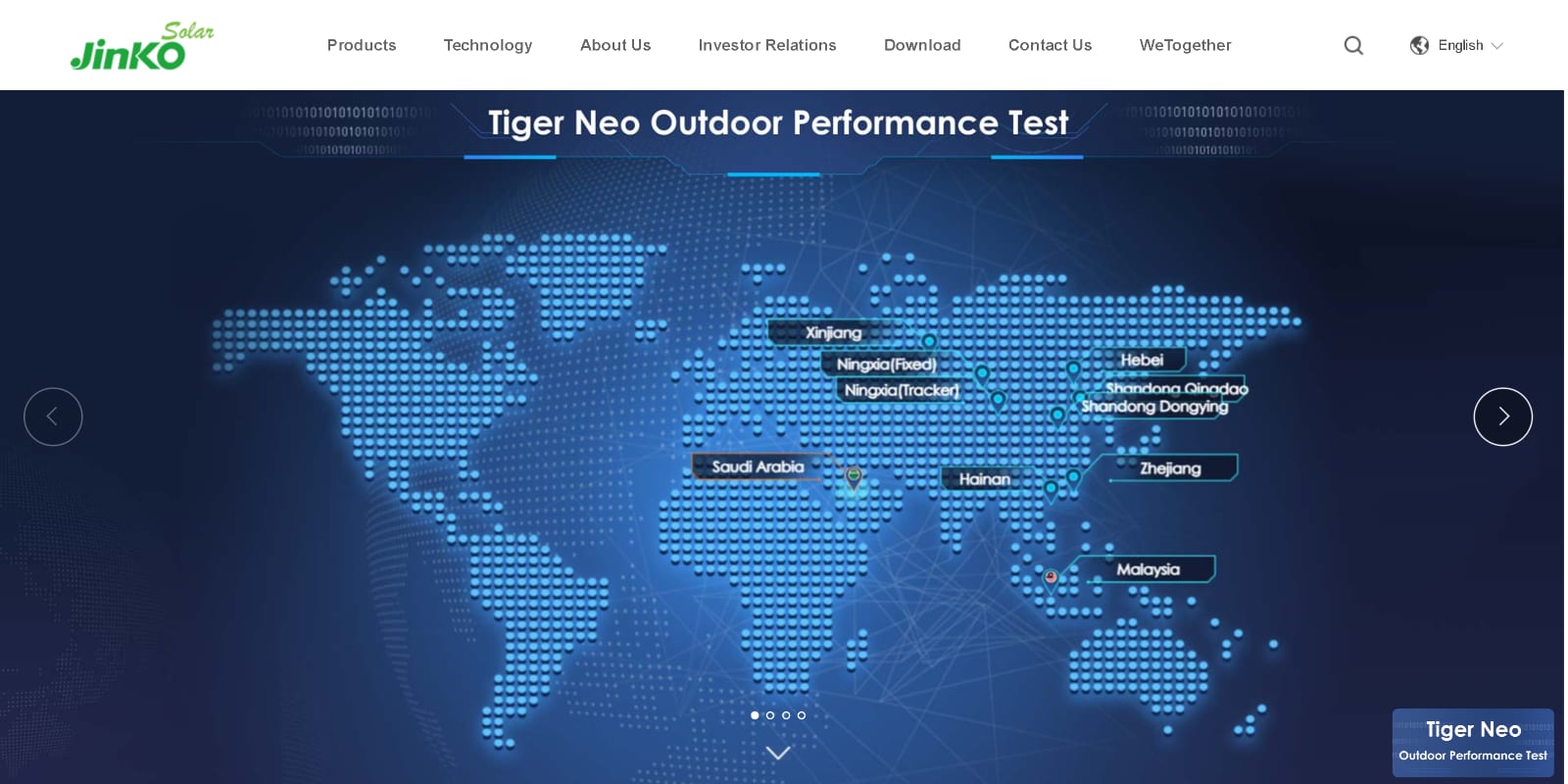The height and width of the screenshot is (784, 1568).
Task: Open the Products menu
Action: pos(362,45)
